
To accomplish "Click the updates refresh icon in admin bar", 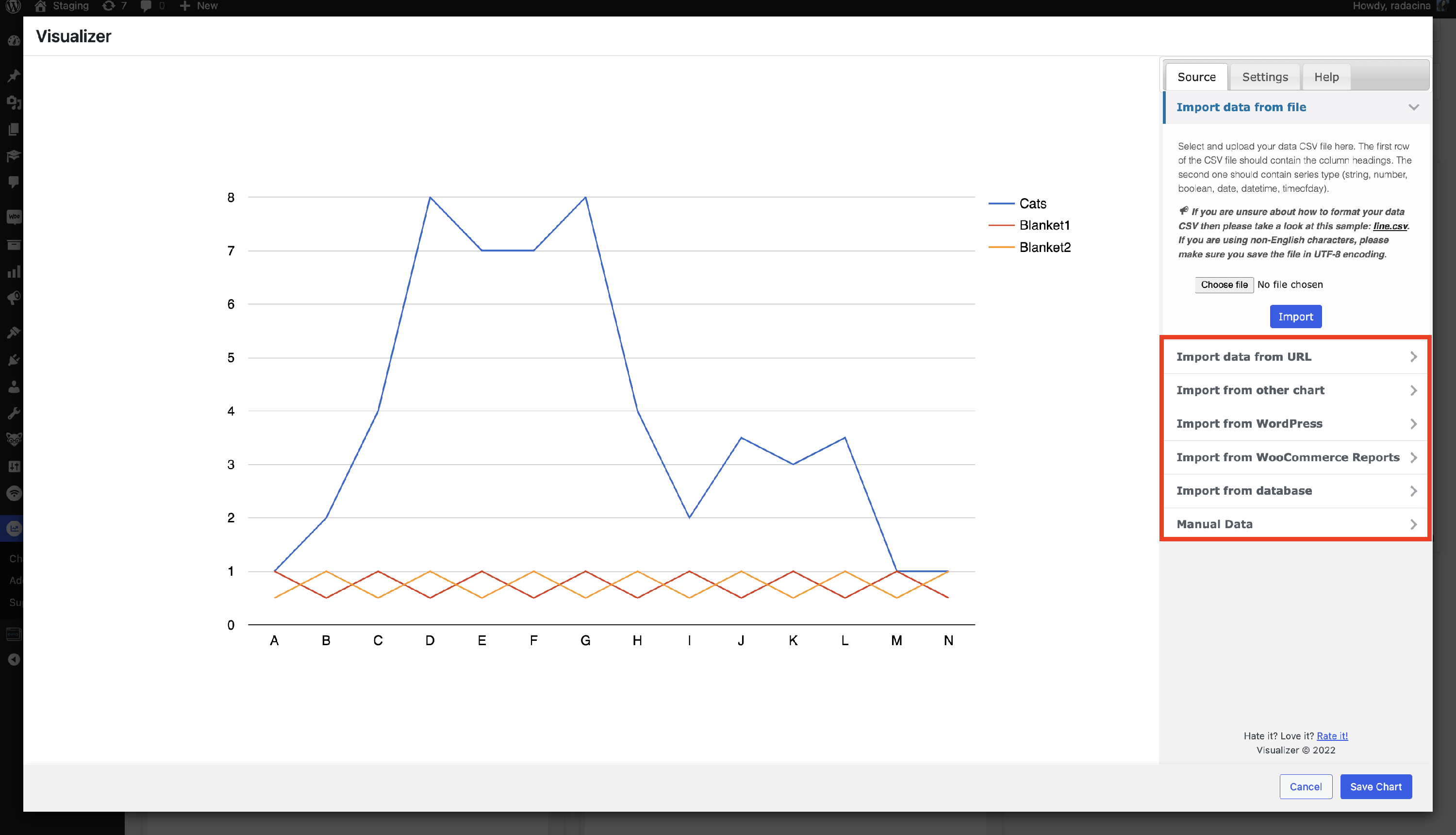I will pos(108,6).
